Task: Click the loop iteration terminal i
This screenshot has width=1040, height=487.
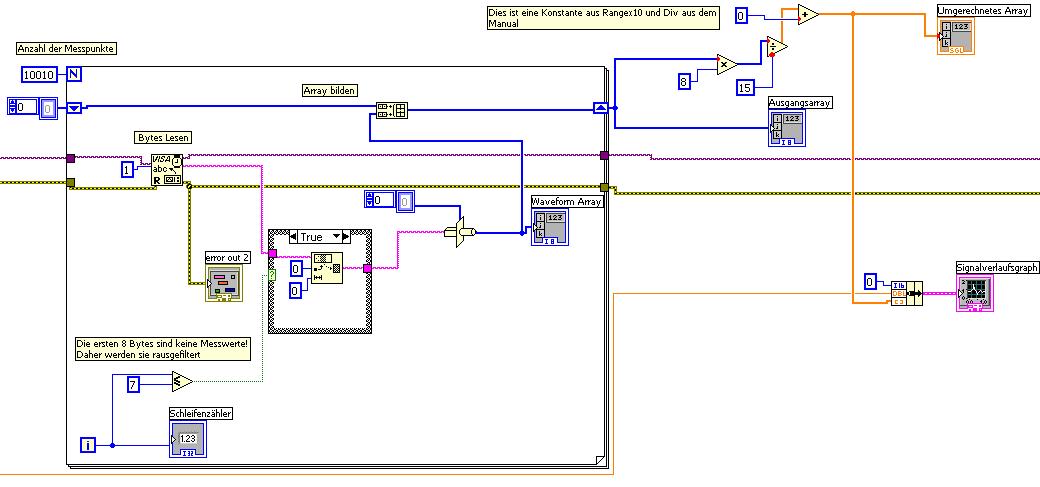Action: pos(88,445)
